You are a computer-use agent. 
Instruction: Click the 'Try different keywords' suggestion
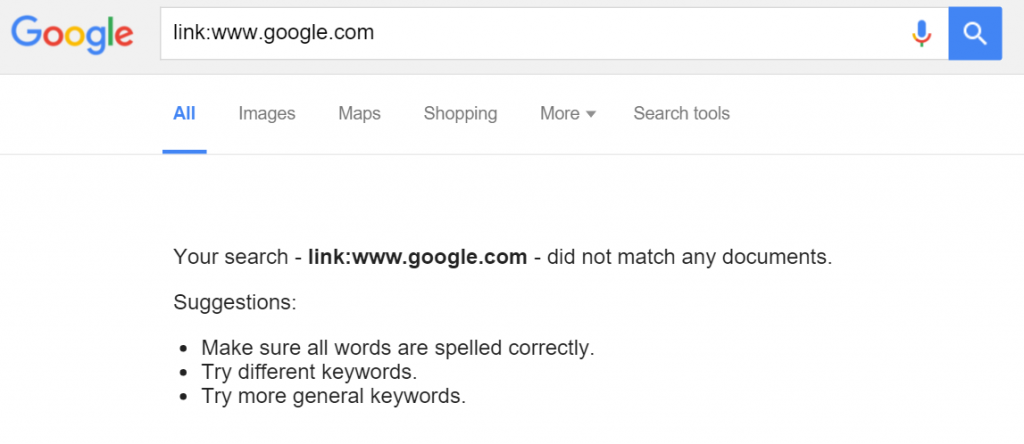(x=309, y=372)
